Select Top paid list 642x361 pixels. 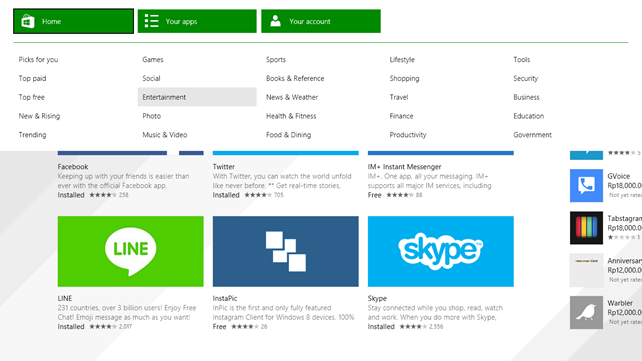pos(32,78)
